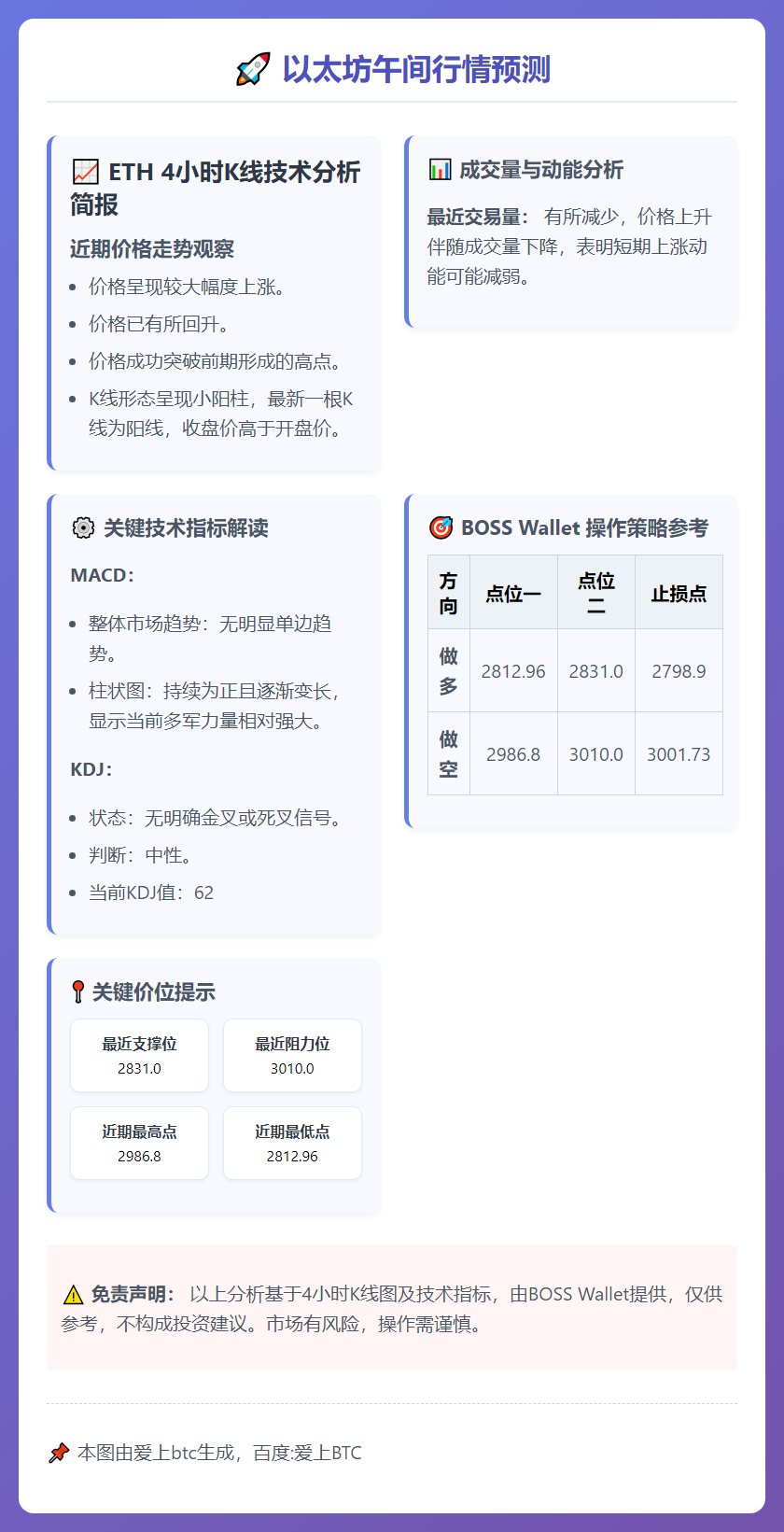Select bullet 柱状图:持续为正且逐渐变长
The image size is (784, 1532).
217,706
